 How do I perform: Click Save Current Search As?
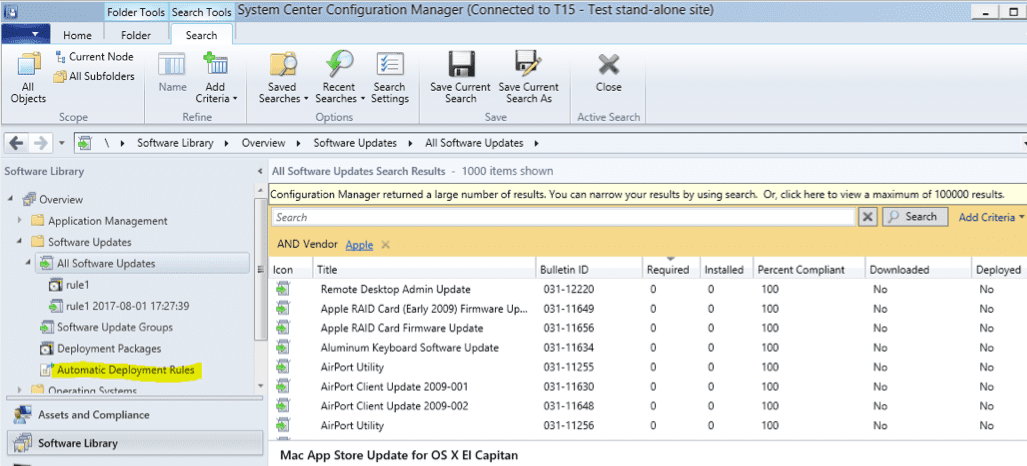click(529, 77)
